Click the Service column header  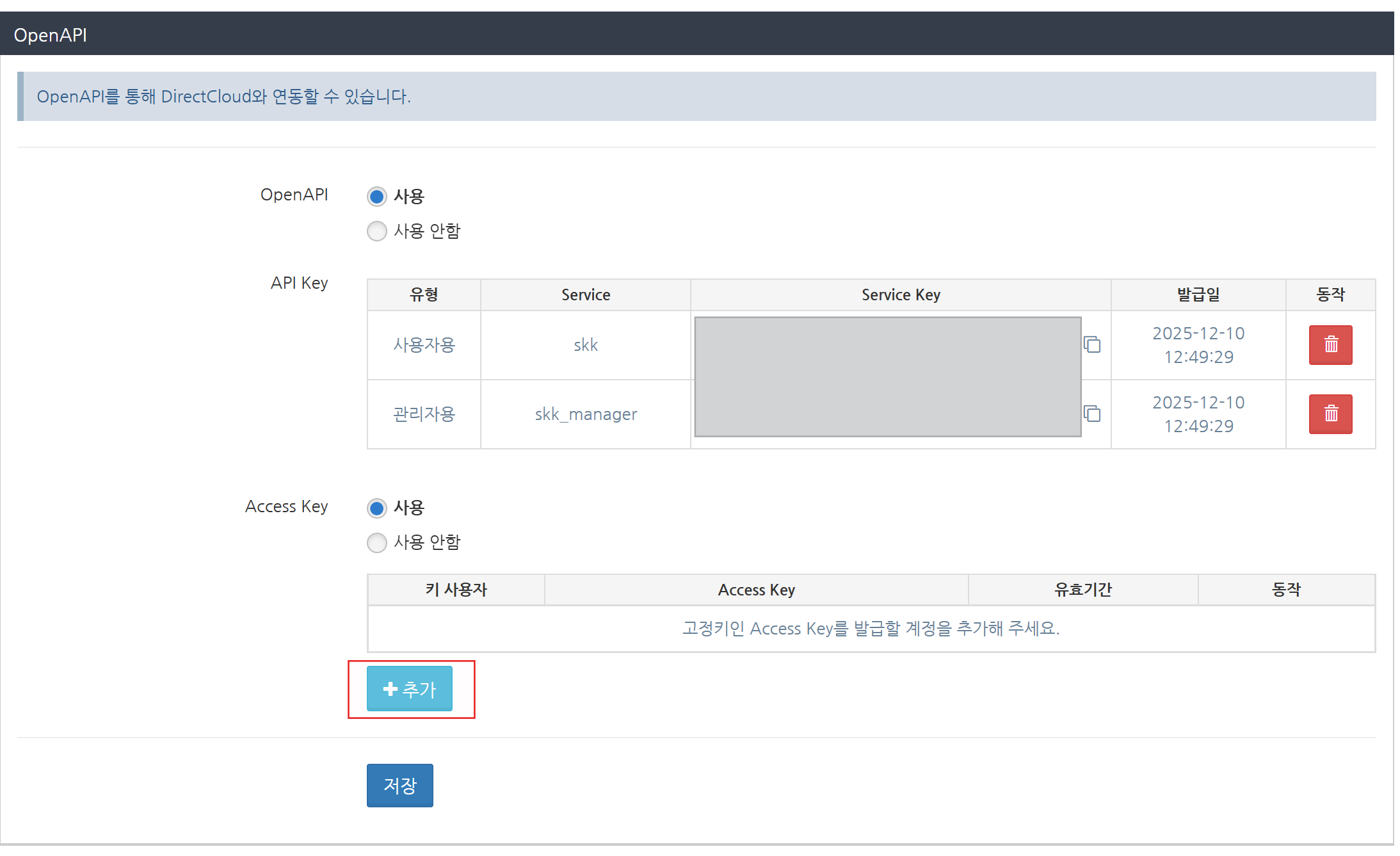point(585,295)
